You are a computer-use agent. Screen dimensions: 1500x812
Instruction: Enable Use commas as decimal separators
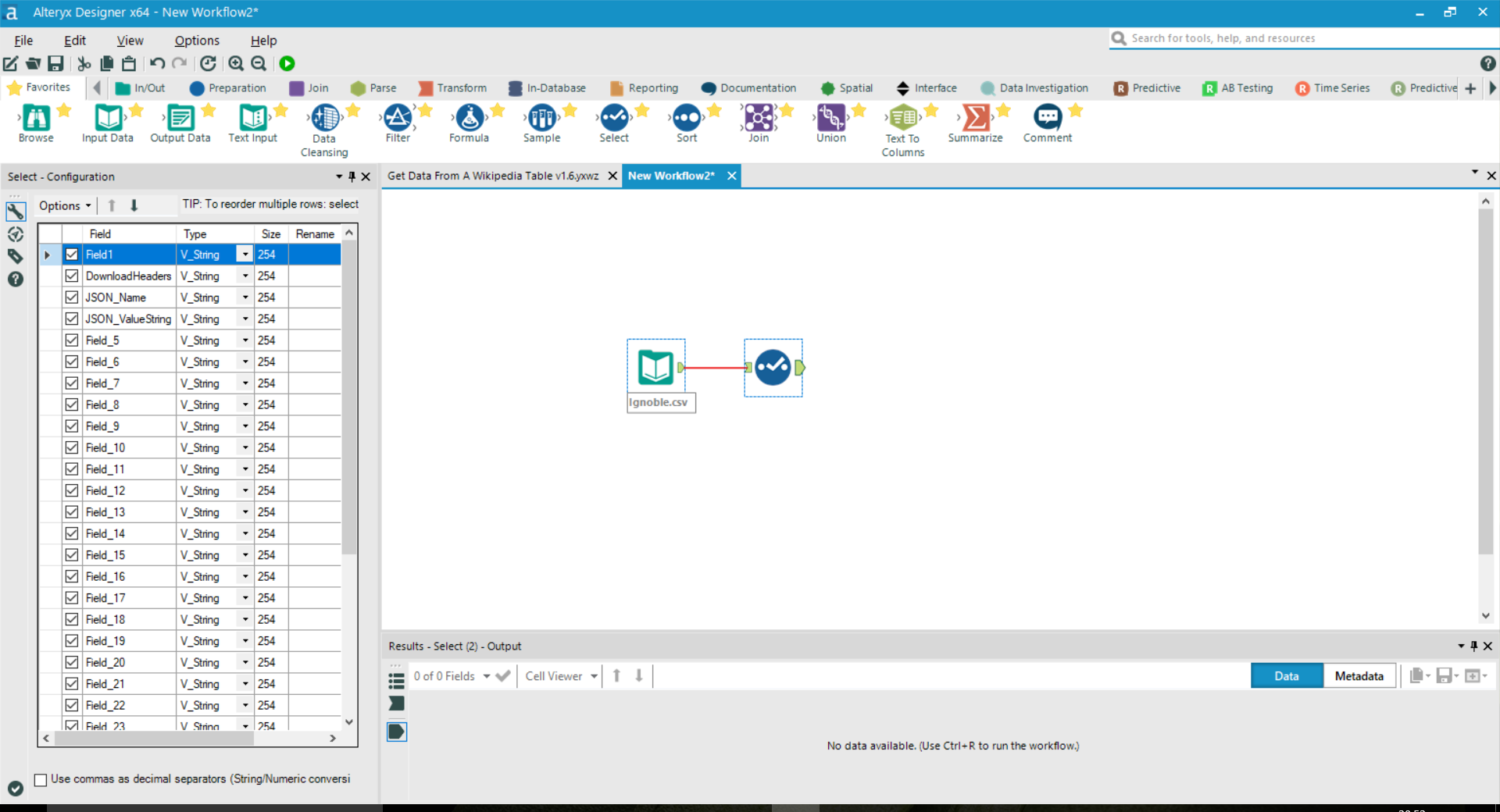[41, 779]
